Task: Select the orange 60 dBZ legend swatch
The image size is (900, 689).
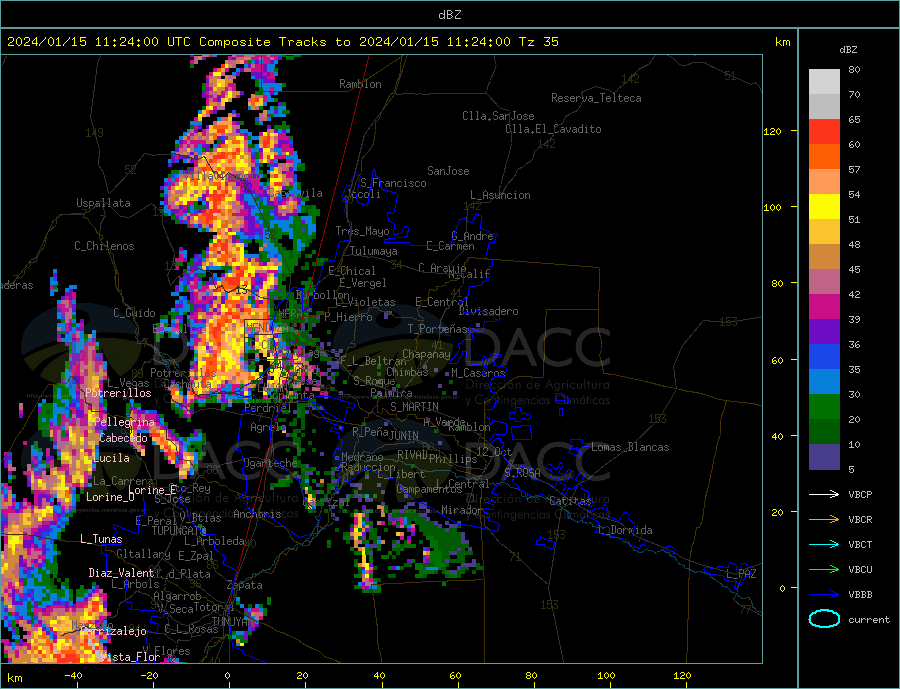Action: pos(824,156)
